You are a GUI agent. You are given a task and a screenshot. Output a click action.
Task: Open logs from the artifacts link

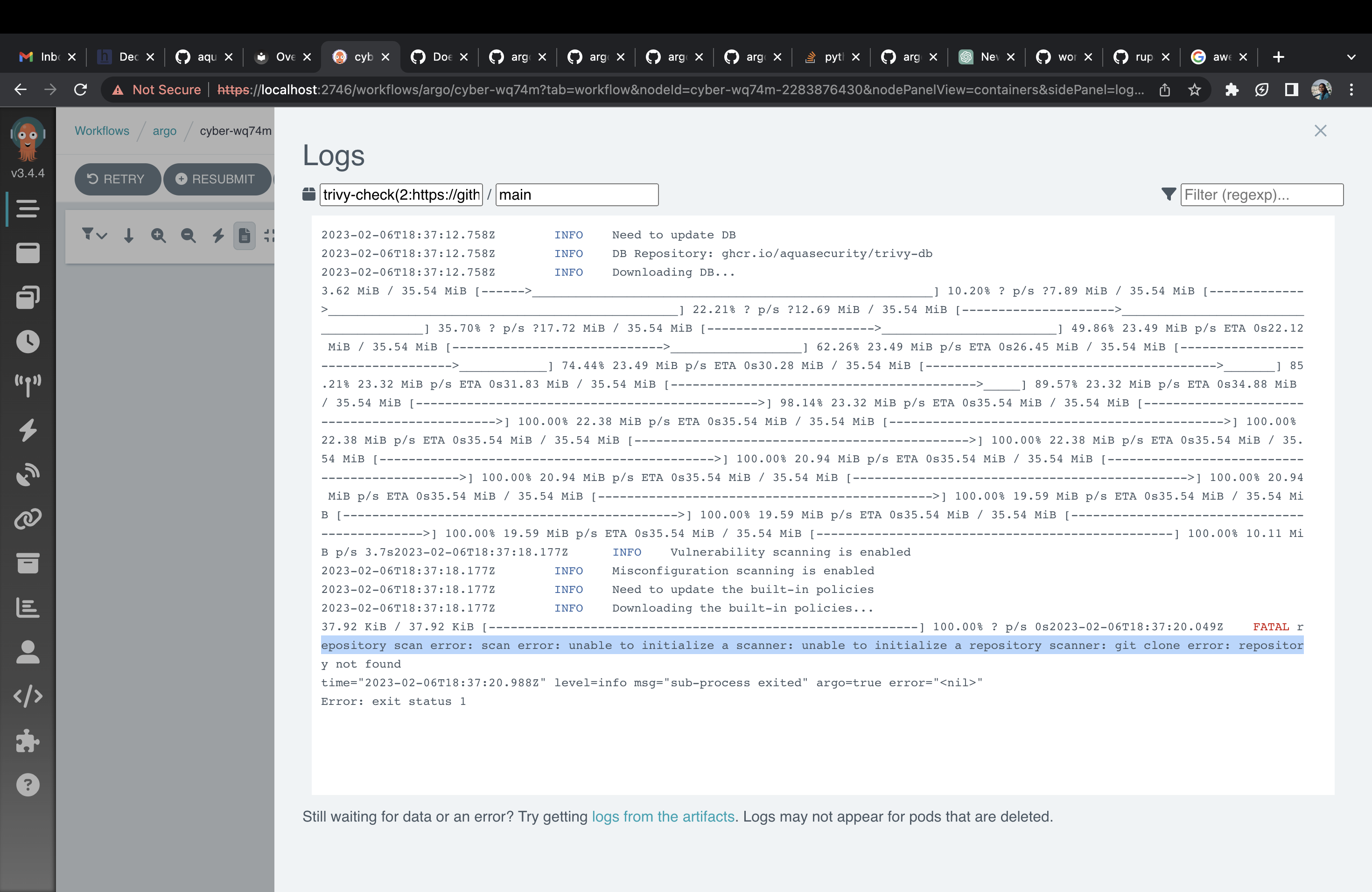pos(663,816)
